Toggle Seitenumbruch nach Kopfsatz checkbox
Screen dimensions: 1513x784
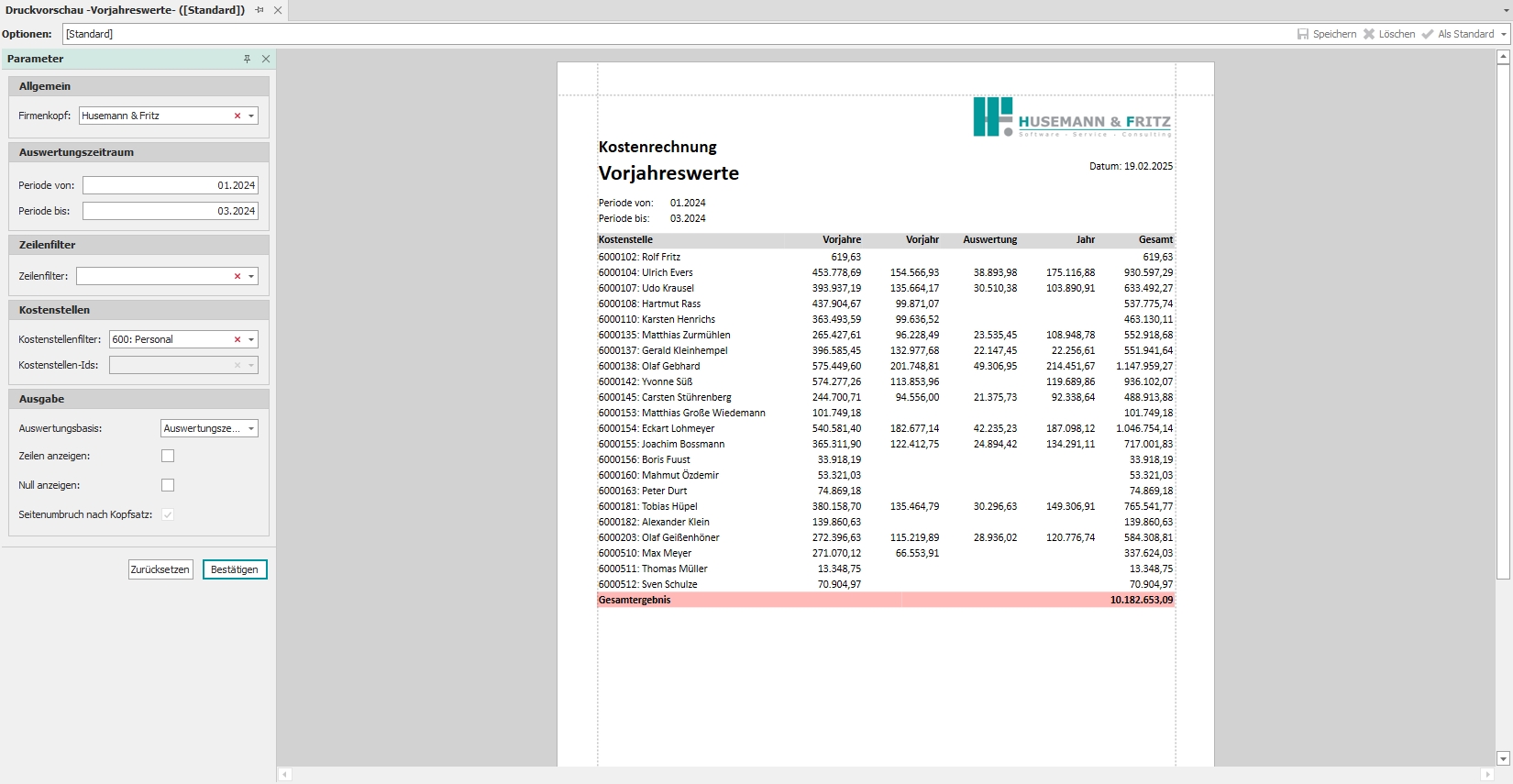(x=168, y=514)
